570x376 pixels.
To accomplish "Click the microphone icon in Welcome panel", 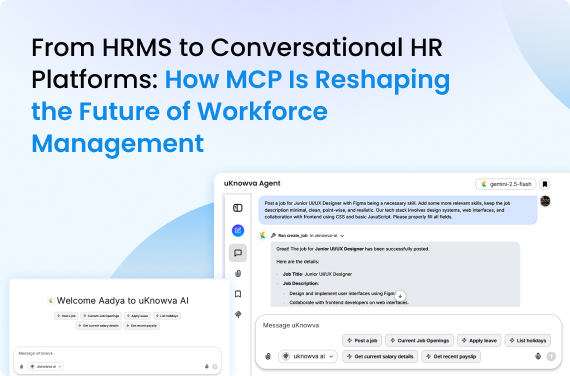I will click(x=207, y=367).
